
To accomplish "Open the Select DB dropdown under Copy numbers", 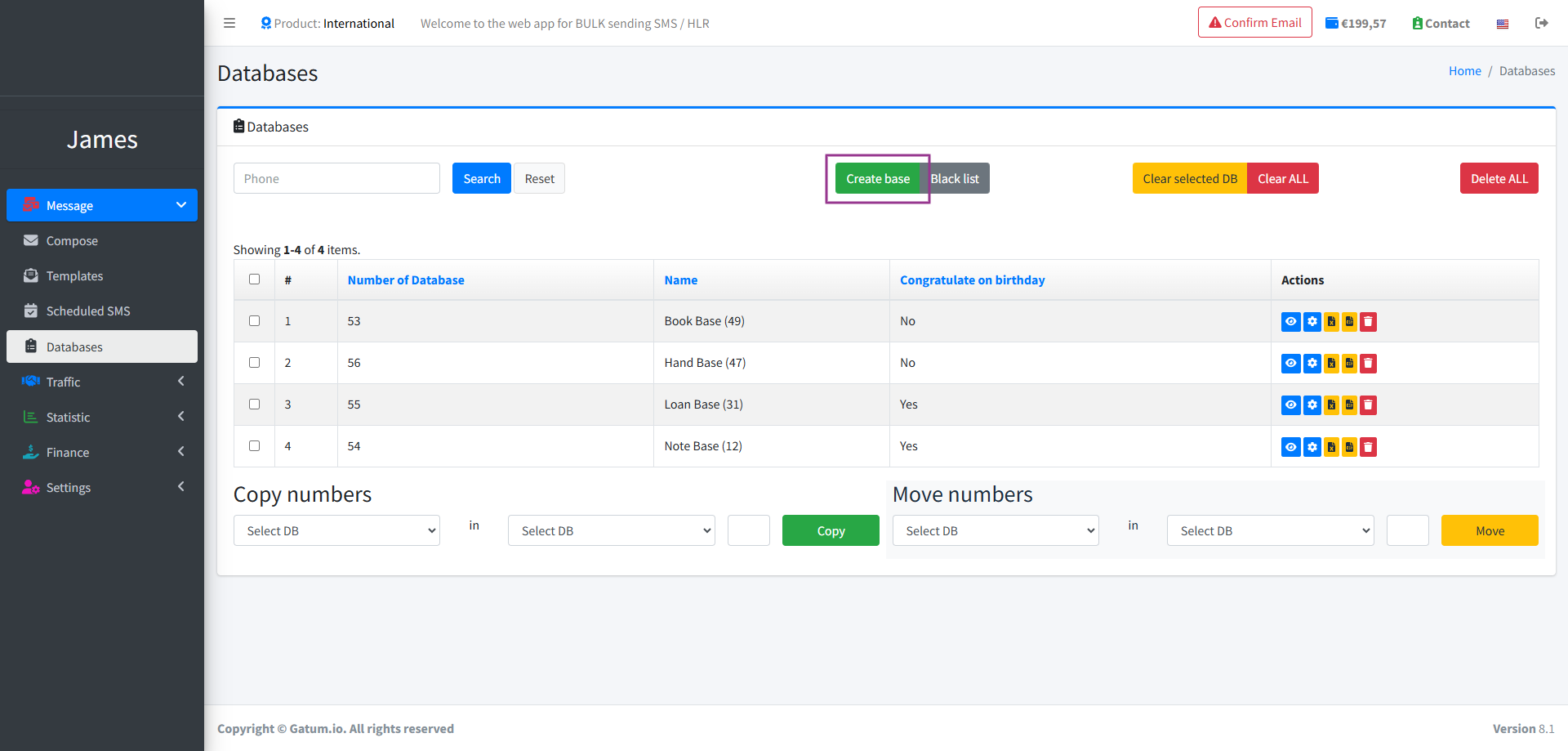I will click(x=336, y=530).
